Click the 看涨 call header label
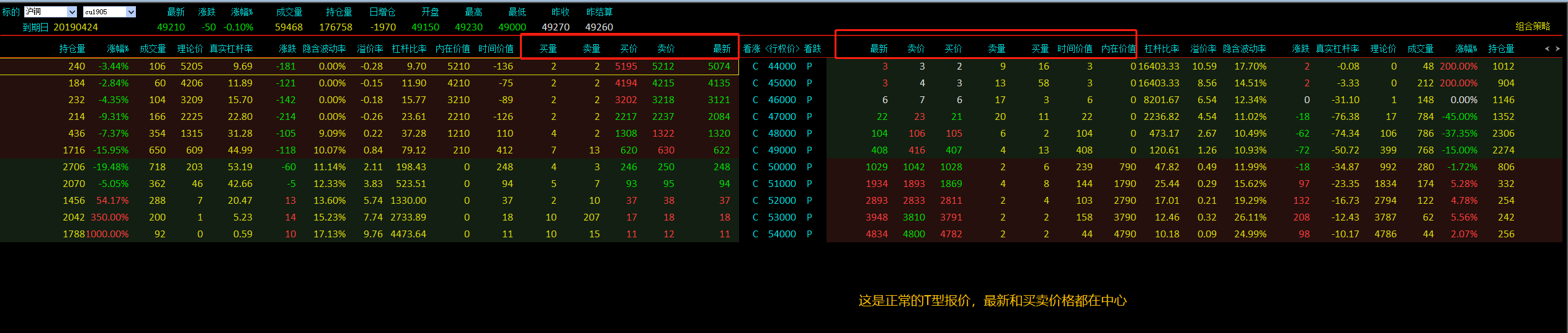 (x=751, y=49)
